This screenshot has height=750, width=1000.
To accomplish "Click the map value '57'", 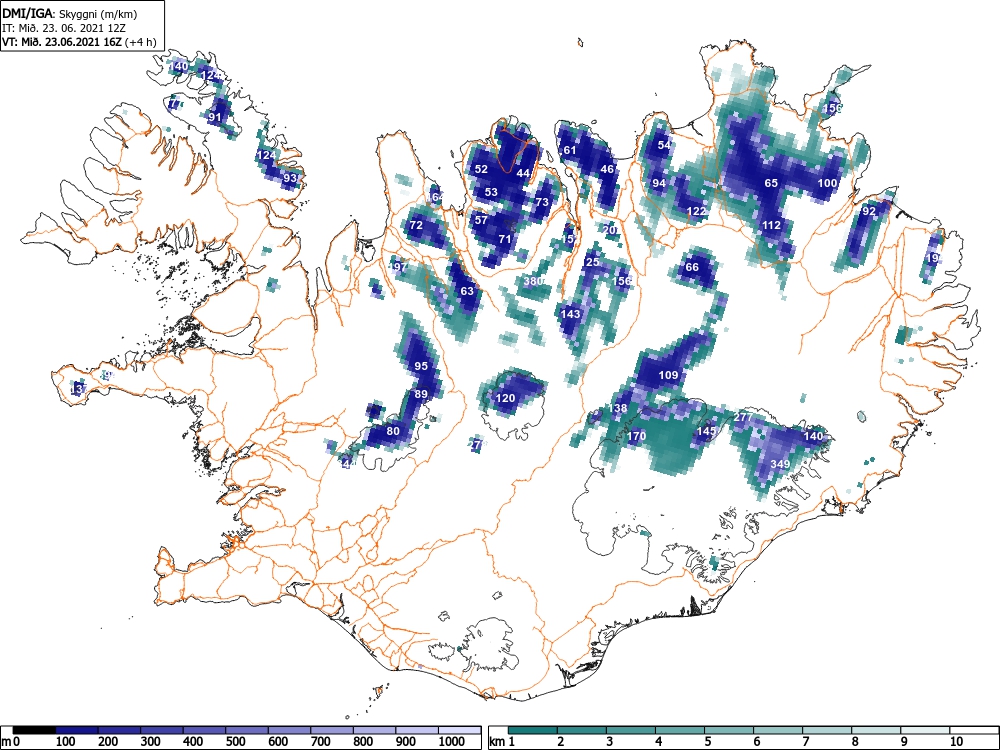I will click(x=481, y=220).
